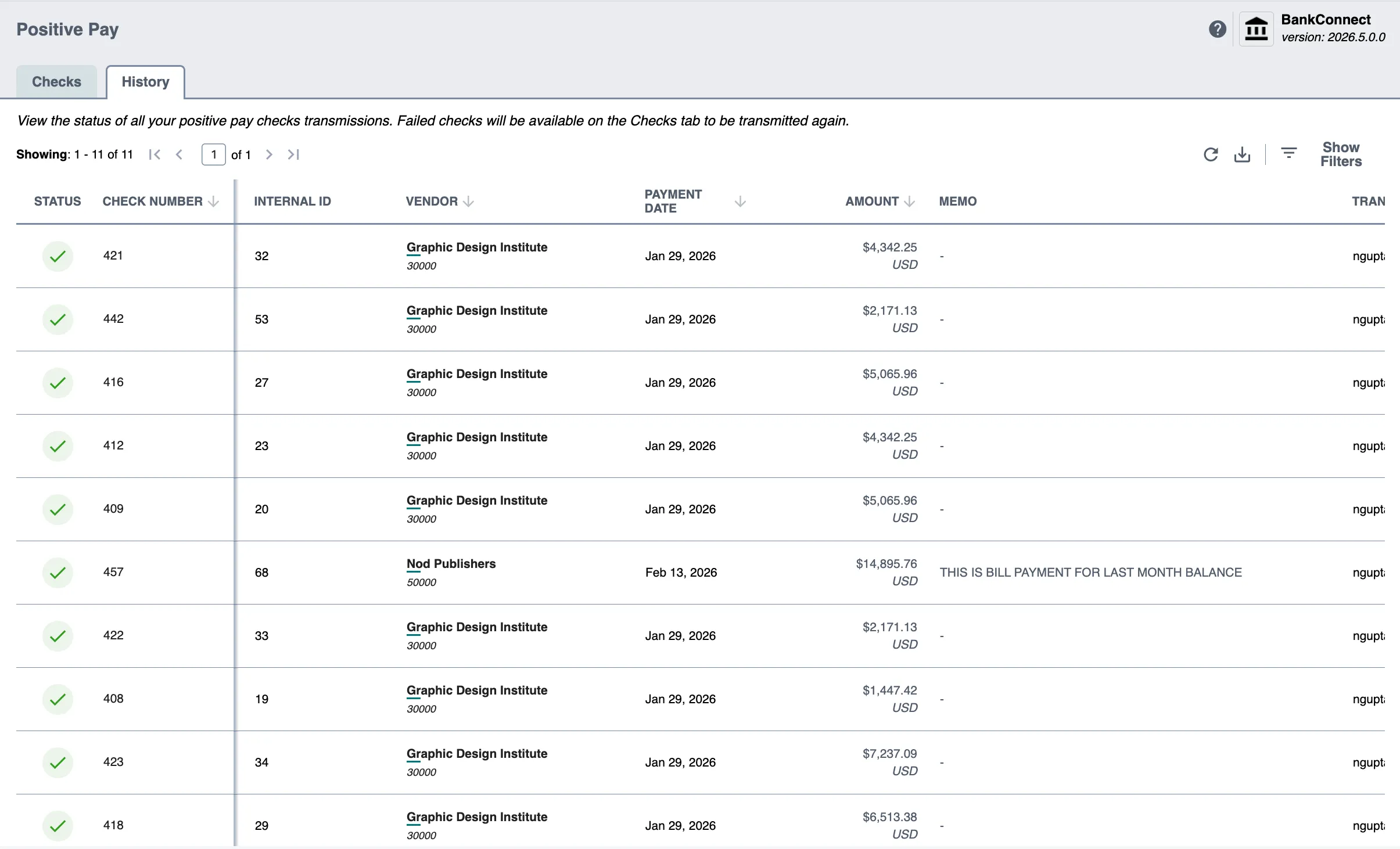Click the page number input field
The image size is (1400, 849).
[x=214, y=154]
